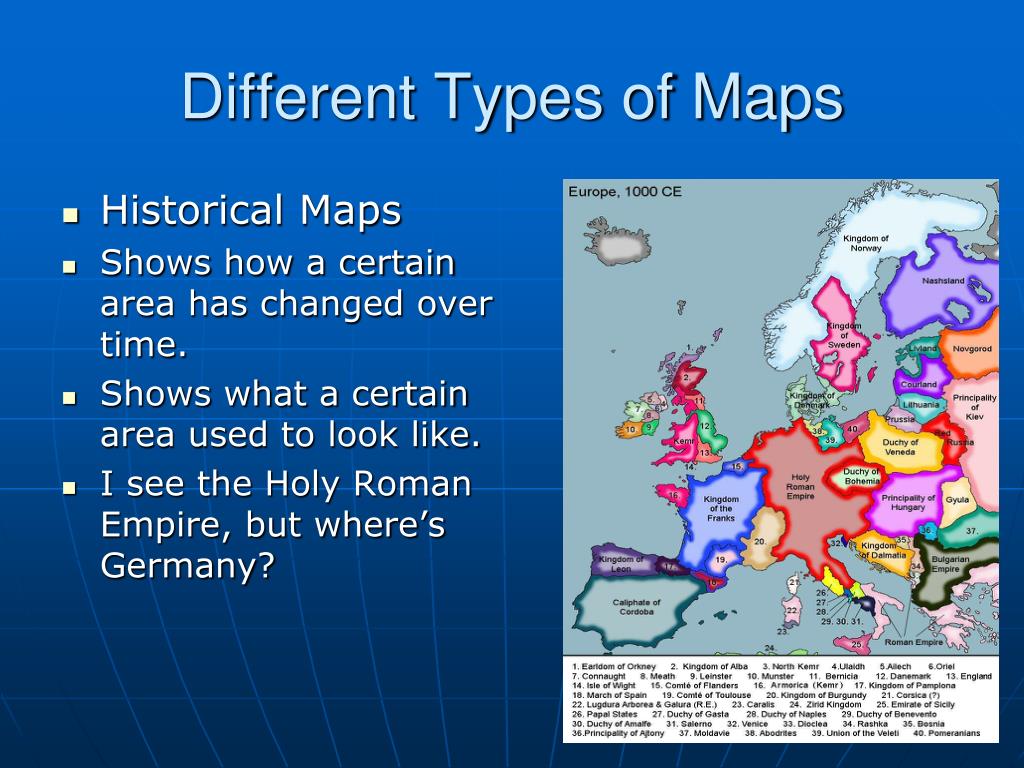Screen dimensions: 1024x768
Task: Select legend entry "13. England"
Action: (969, 676)
